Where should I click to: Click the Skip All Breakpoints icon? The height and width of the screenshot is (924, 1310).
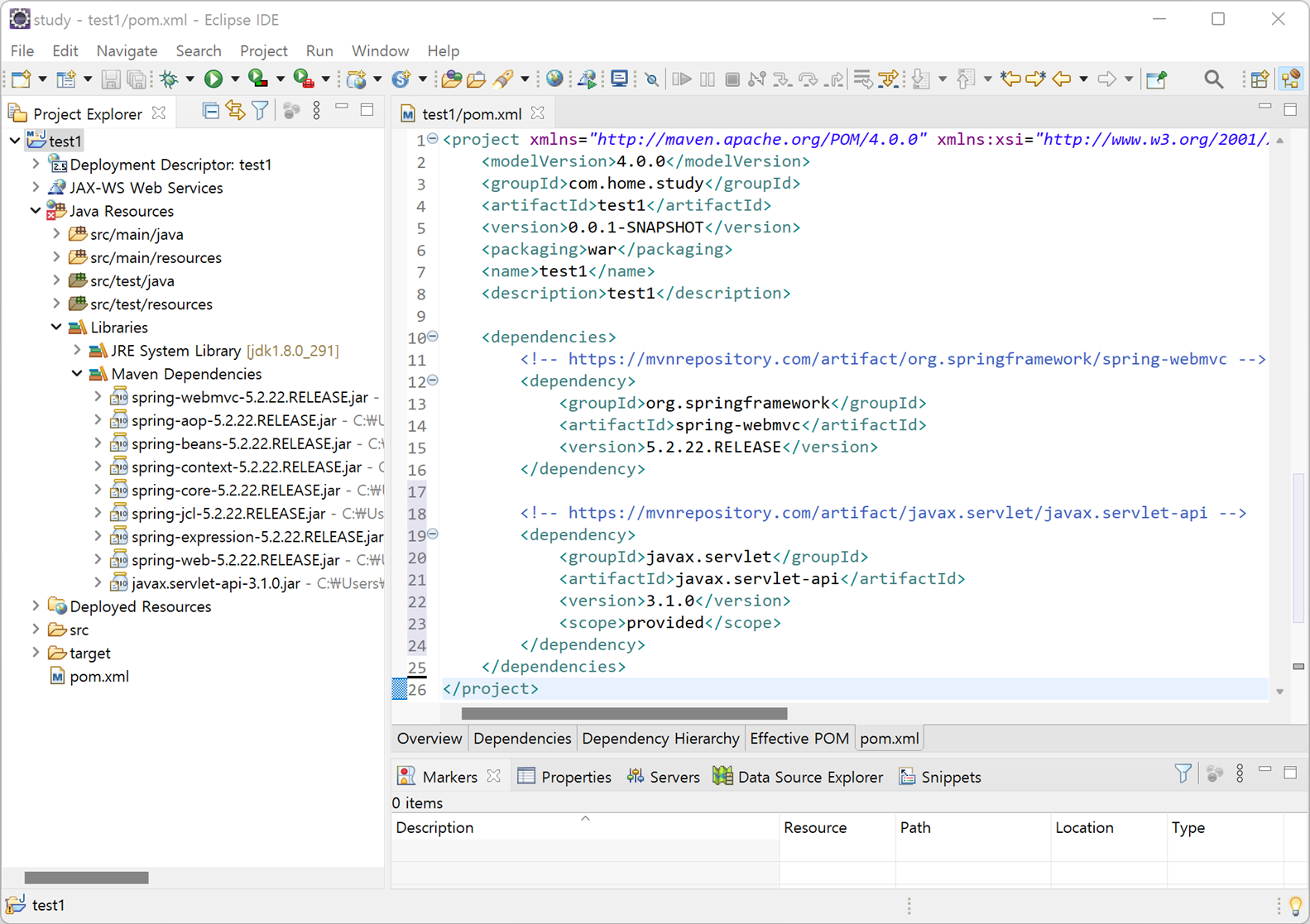click(652, 79)
